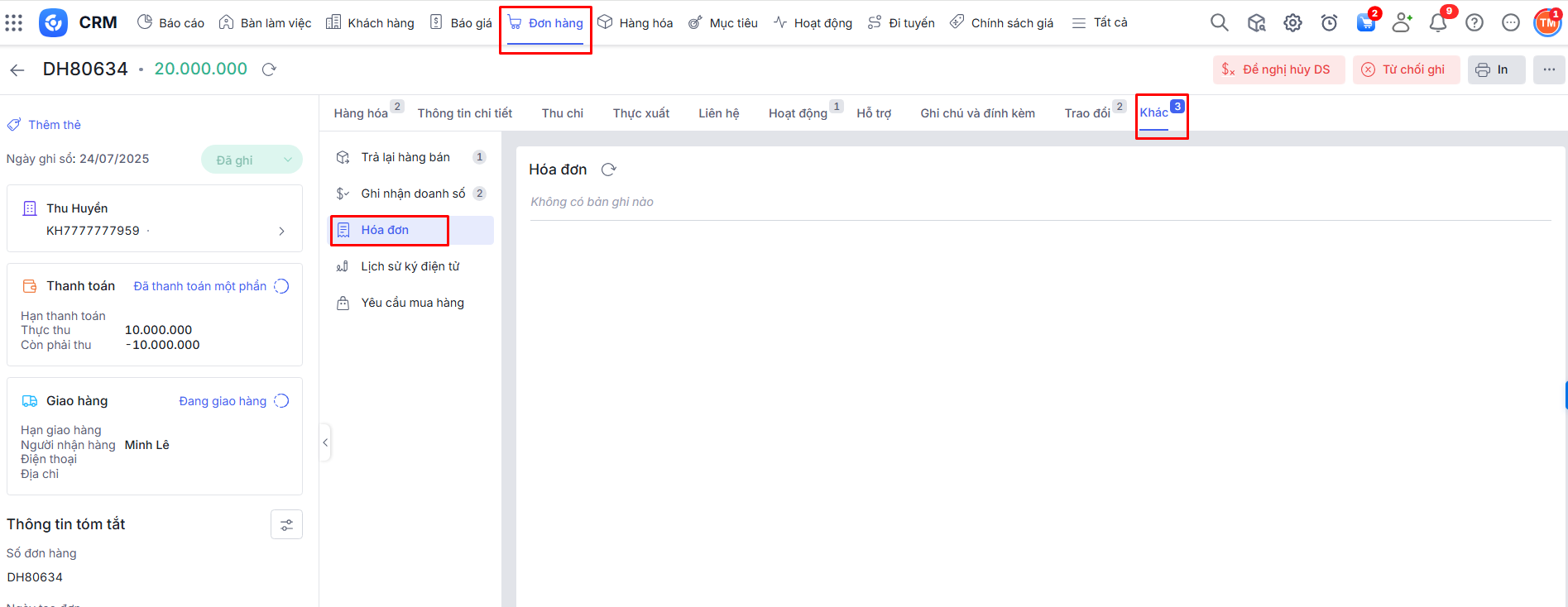The image size is (1568, 607).
Task: Open the search magnifier icon
Action: pyautogui.click(x=1219, y=23)
